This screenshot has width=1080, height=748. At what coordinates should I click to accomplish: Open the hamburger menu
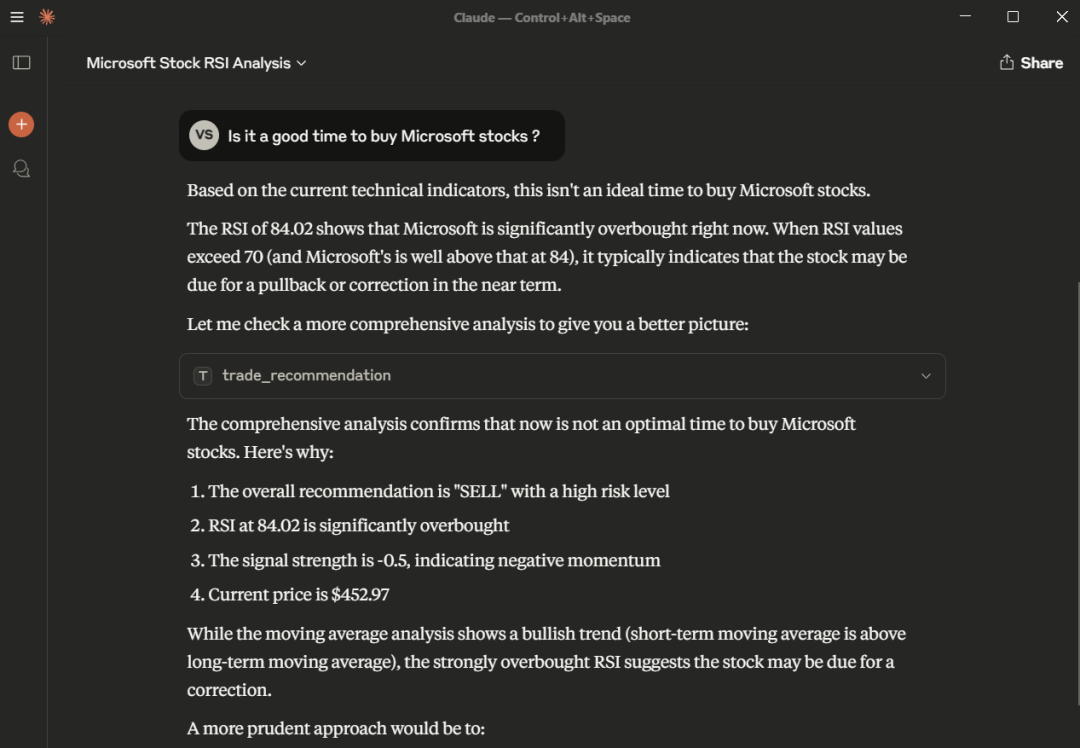coord(17,17)
